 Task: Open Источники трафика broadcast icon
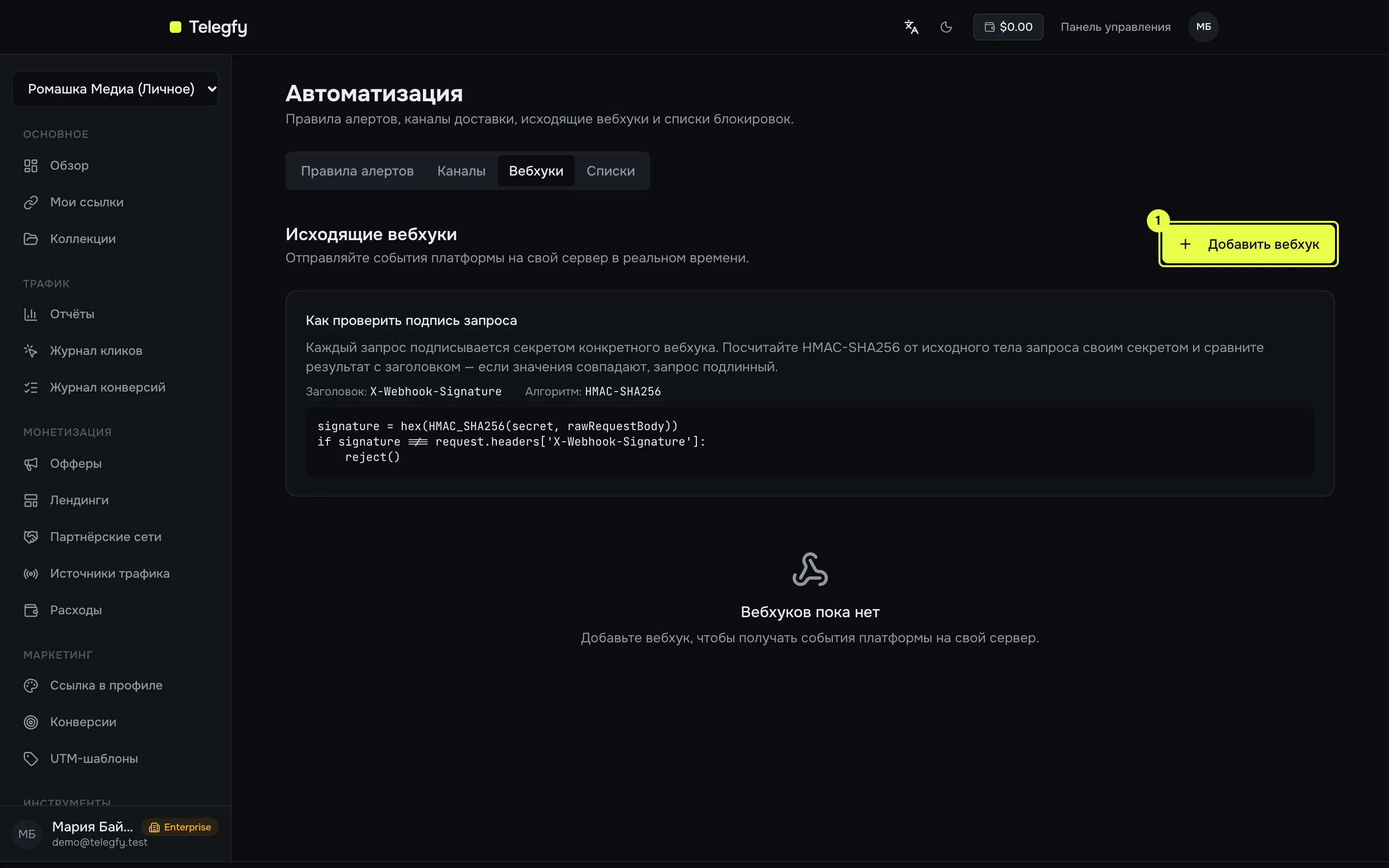[31, 573]
